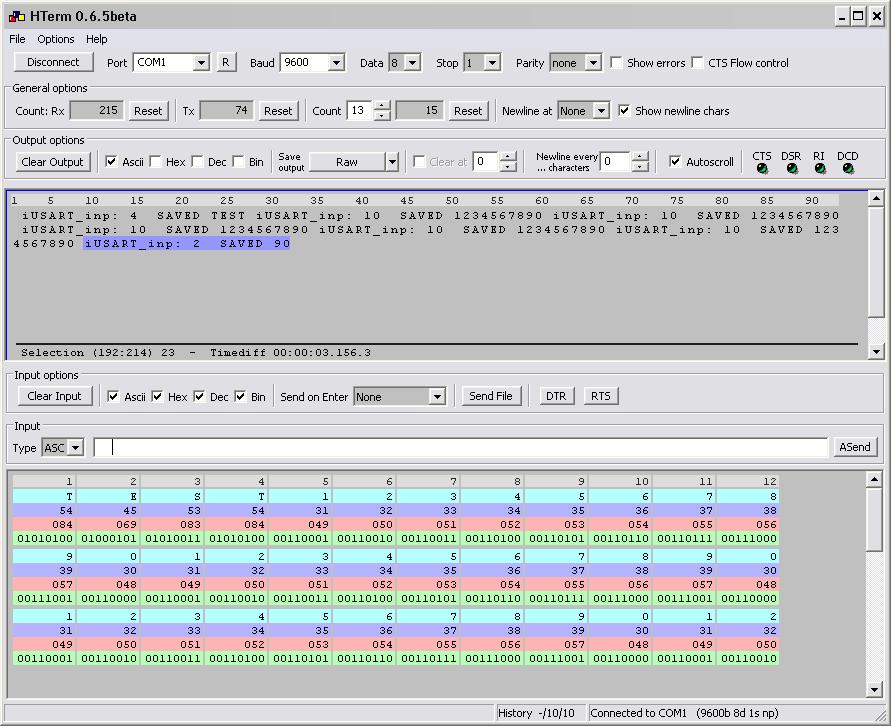This screenshot has height=726, width=891.
Task: Enable CTS Flow control checkbox
Action: click(x=697, y=62)
